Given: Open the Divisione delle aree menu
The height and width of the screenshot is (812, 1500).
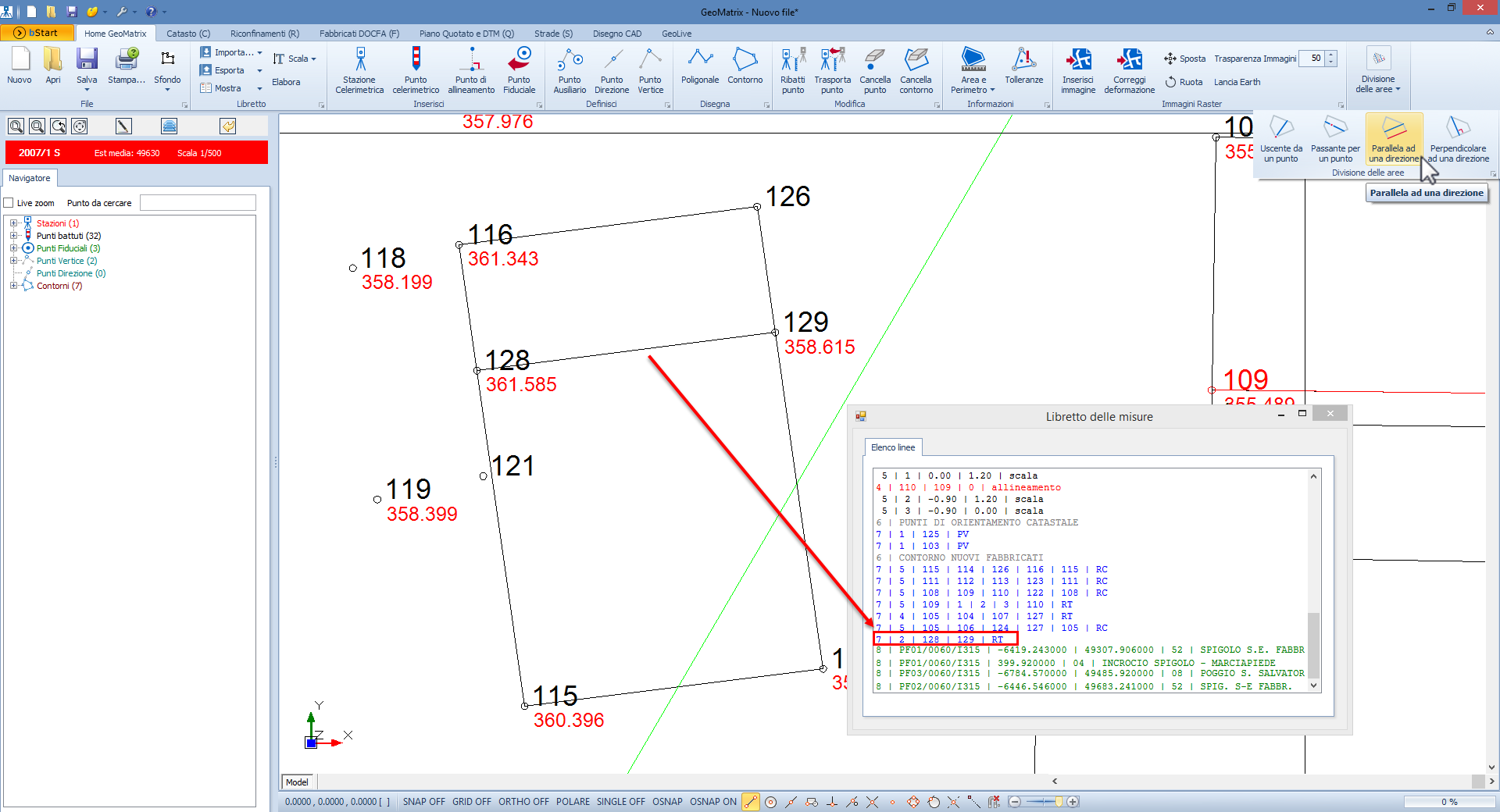Looking at the screenshot, I should [1378, 69].
